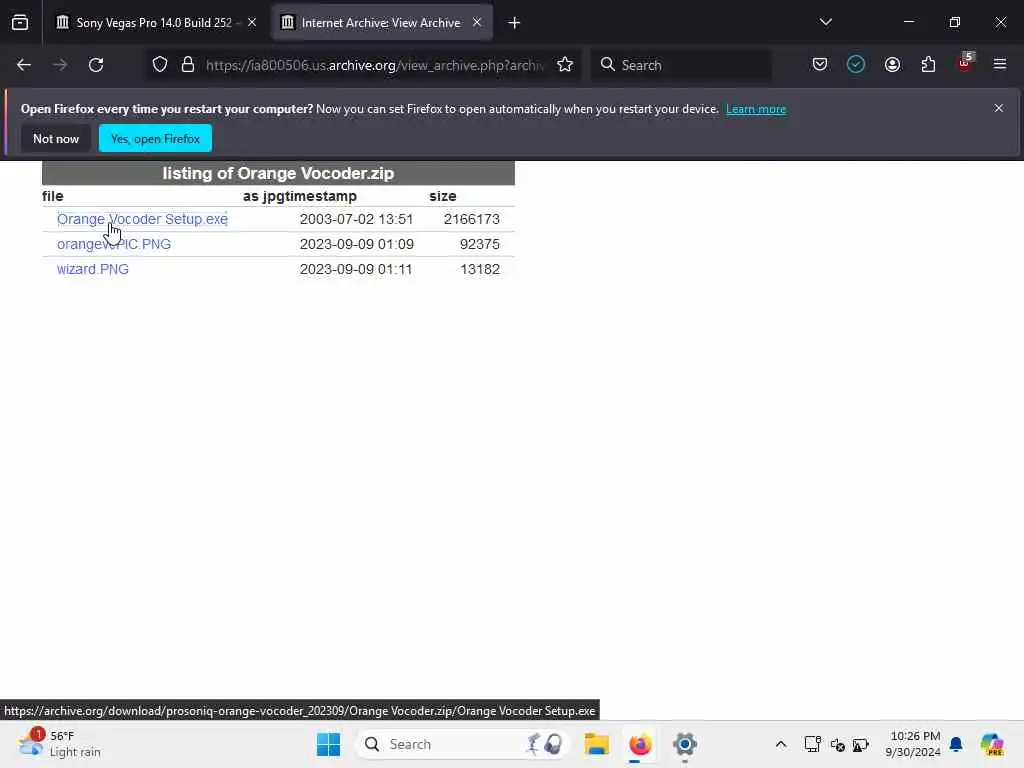View site security lock info
The height and width of the screenshot is (768, 1024).
point(188,65)
